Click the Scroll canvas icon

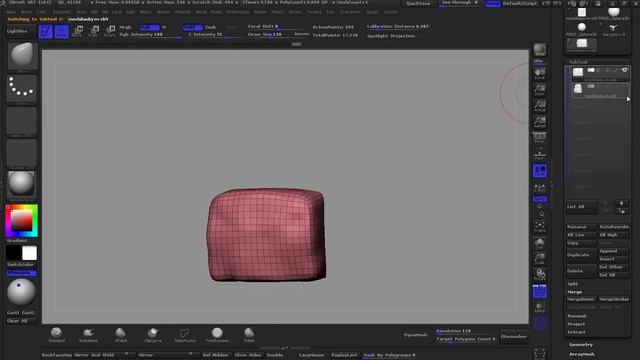click(540, 73)
